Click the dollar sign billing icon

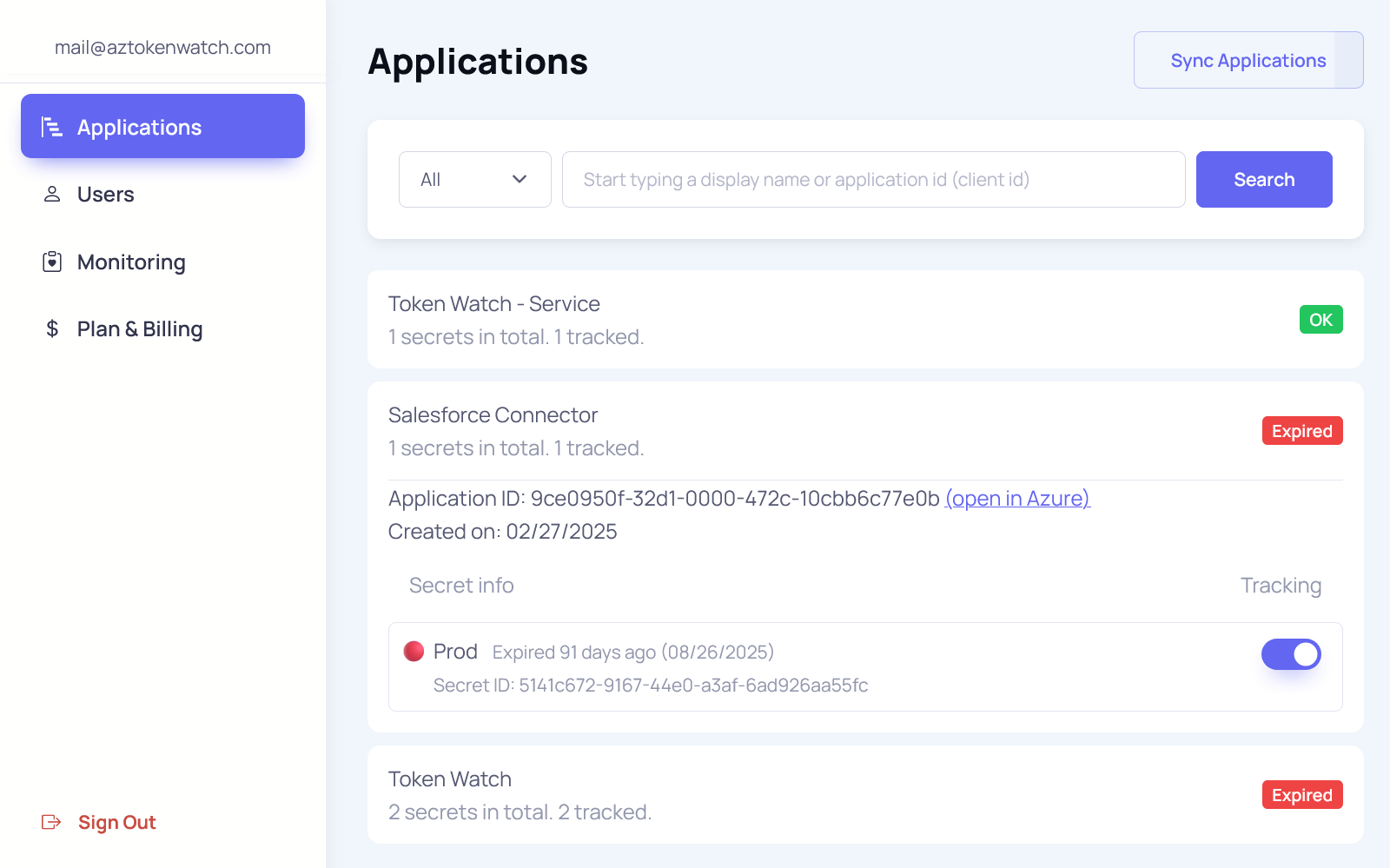[52, 328]
